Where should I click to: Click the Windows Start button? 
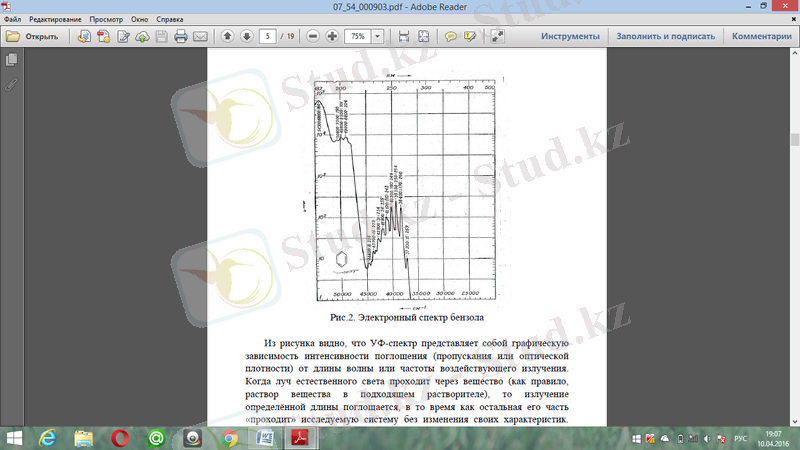pyautogui.click(x=14, y=438)
